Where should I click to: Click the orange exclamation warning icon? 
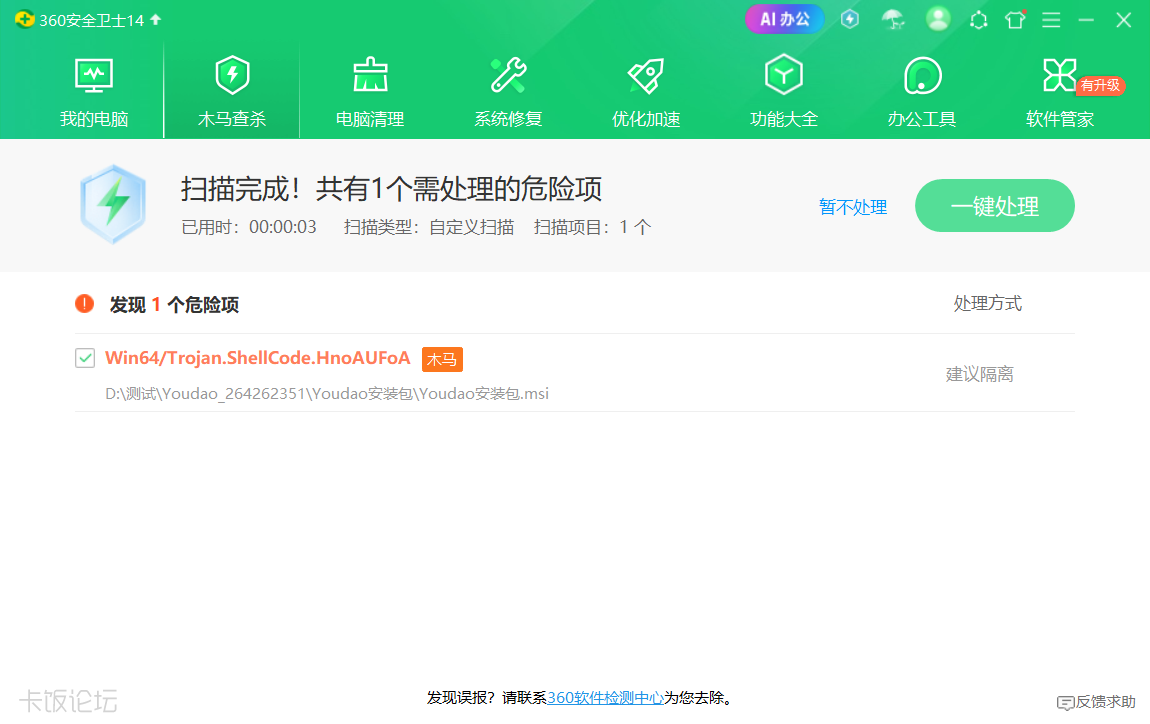tap(84, 304)
